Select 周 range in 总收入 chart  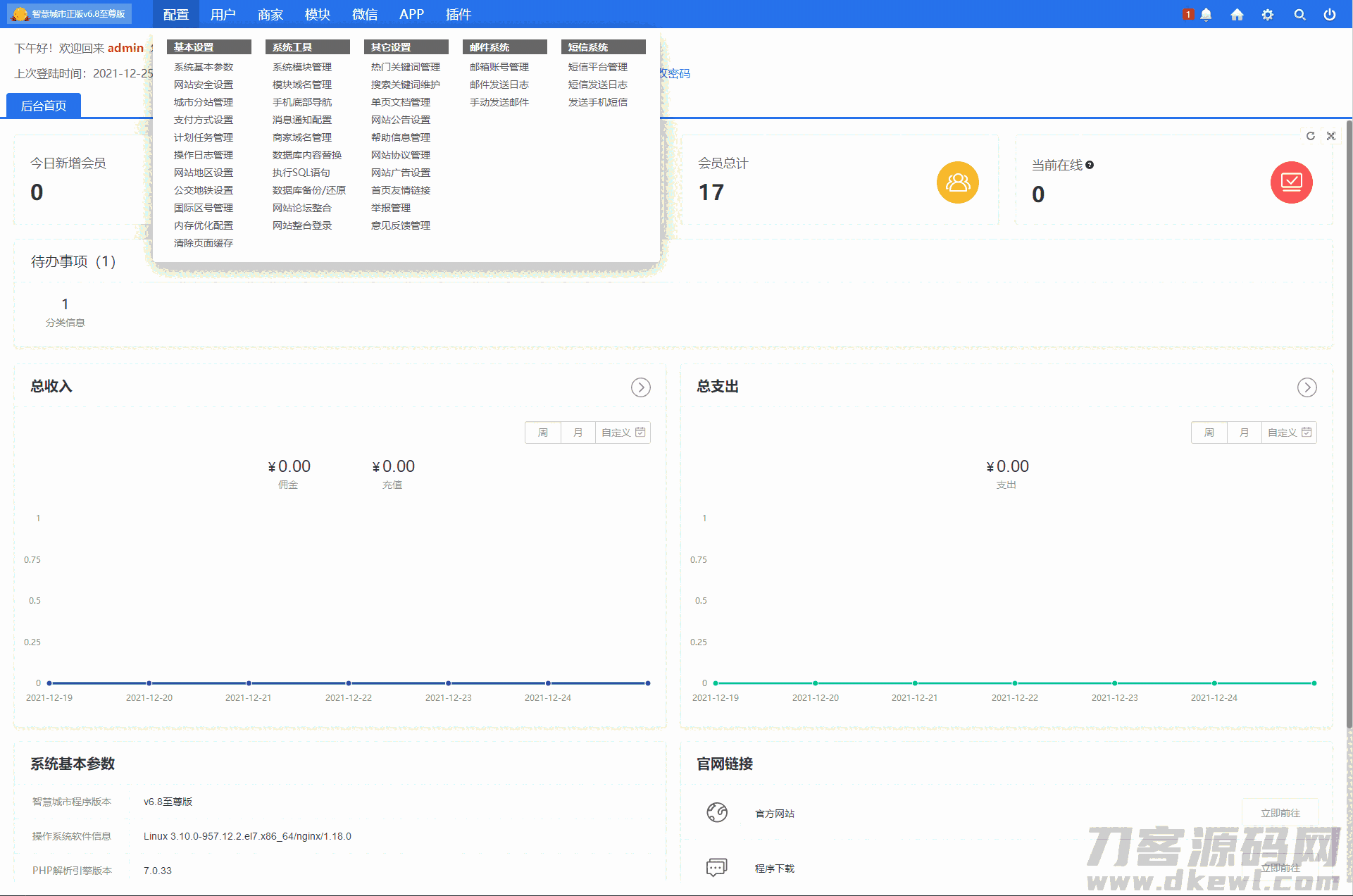[543, 433]
